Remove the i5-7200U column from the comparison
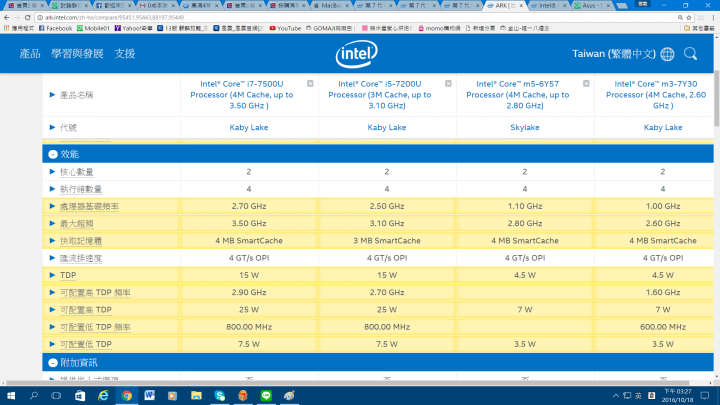This screenshot has height=405, width=720. pos(448,84)
